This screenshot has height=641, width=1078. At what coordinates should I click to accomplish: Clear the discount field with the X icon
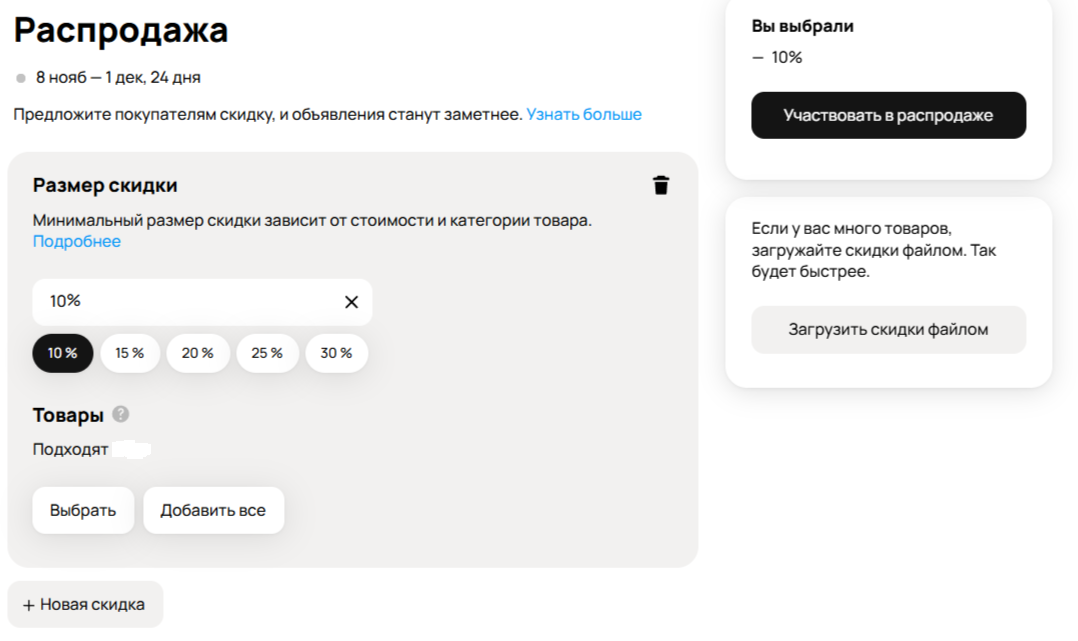[x=351, y=302]
